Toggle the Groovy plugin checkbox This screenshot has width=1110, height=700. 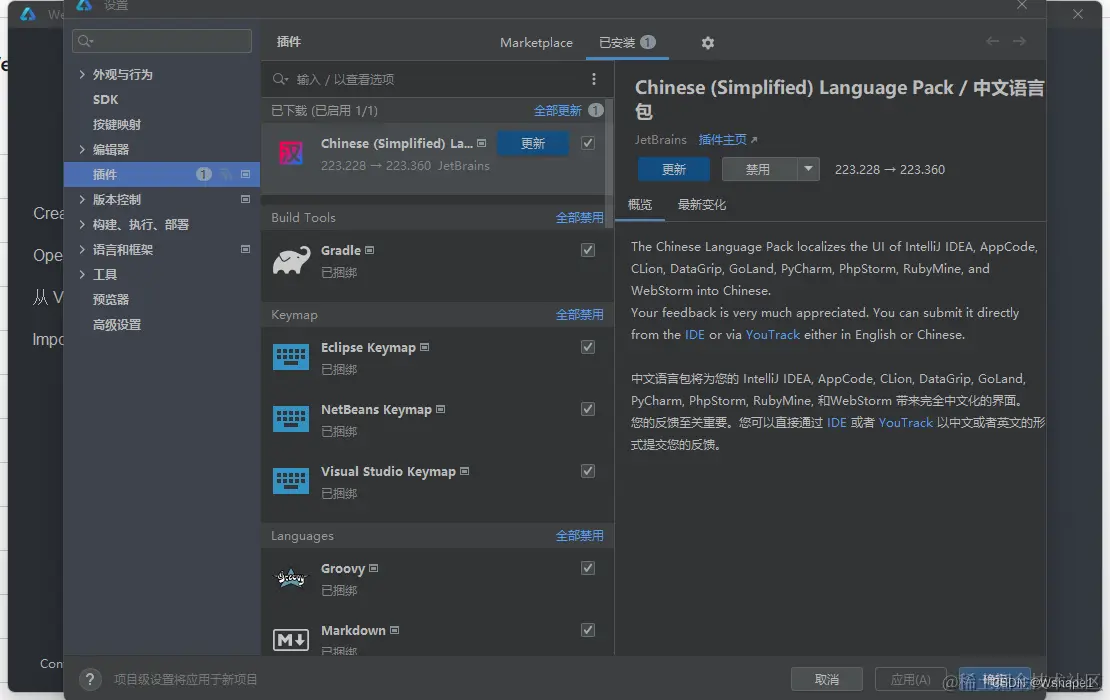coord(588,568)
